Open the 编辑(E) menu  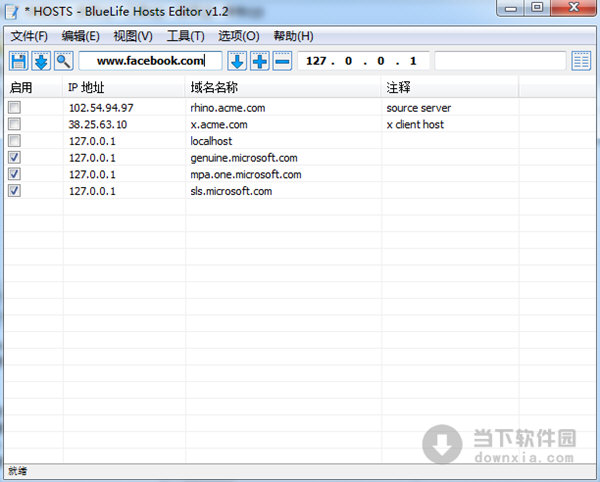pos(81,36)
